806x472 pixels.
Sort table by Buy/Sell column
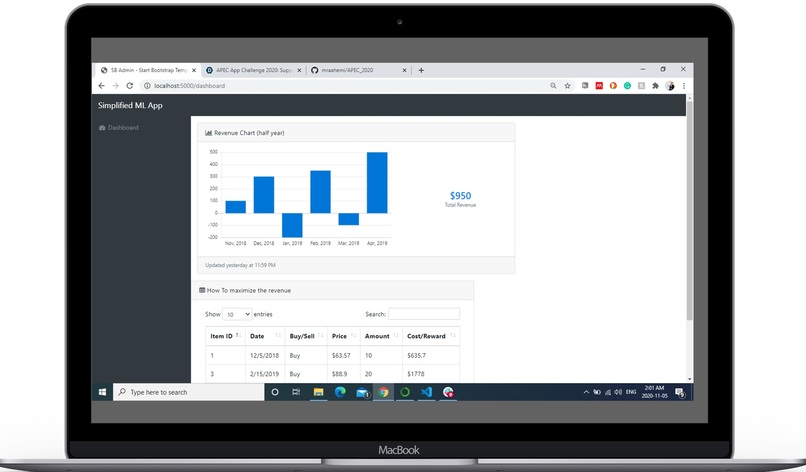[306, 336]
